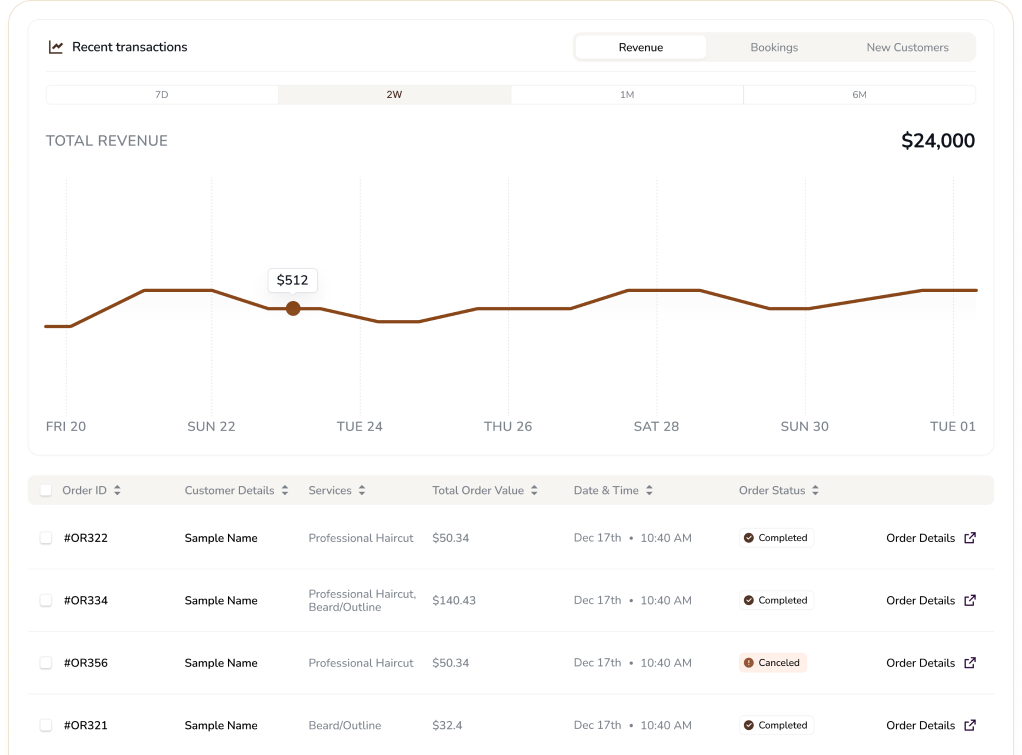1022x755 pixels.
Task: Select the checkbox for order #OR322
Action: tap(46, 538)
